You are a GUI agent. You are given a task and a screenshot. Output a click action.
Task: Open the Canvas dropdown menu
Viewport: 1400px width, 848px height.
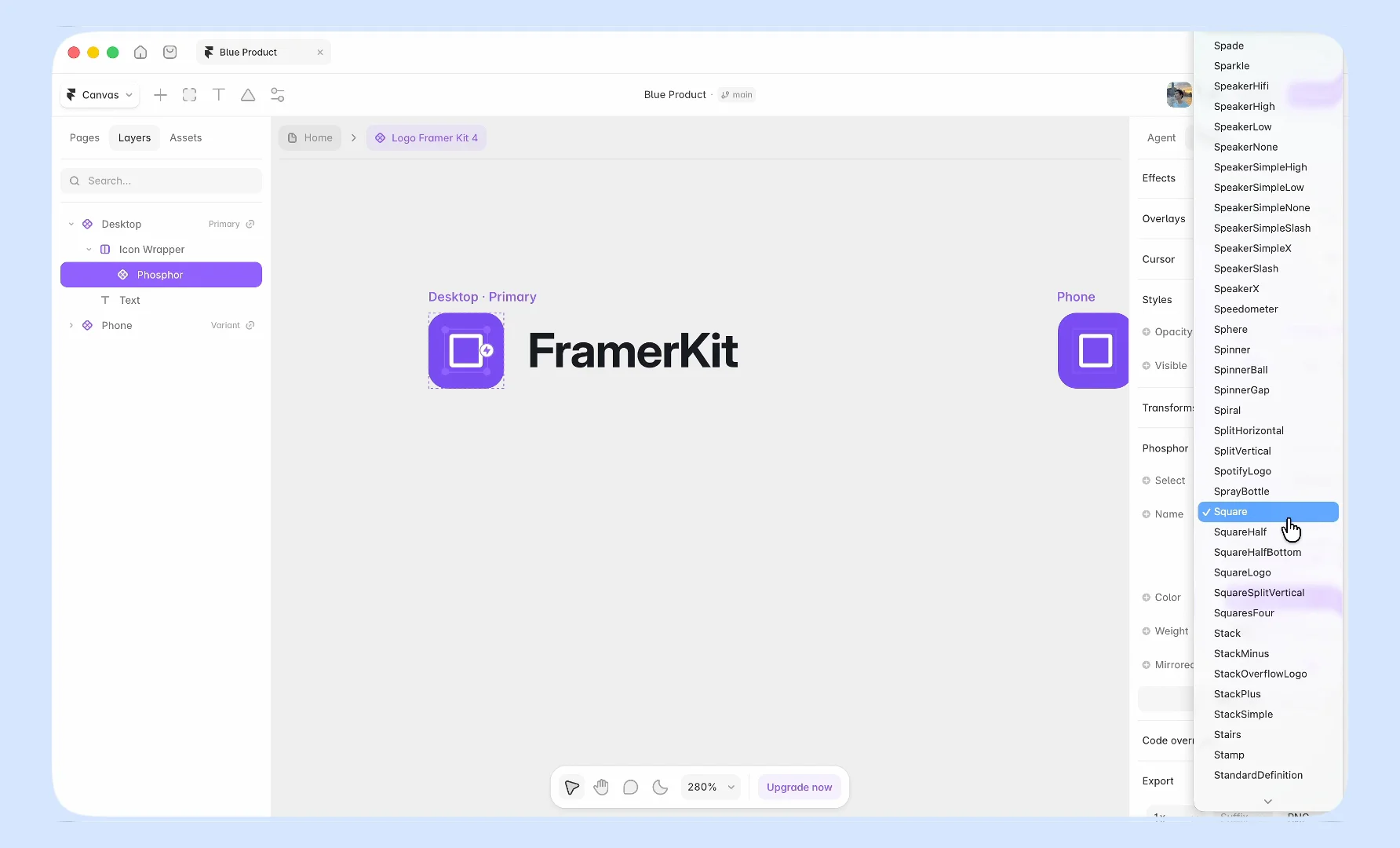(100, 95)
